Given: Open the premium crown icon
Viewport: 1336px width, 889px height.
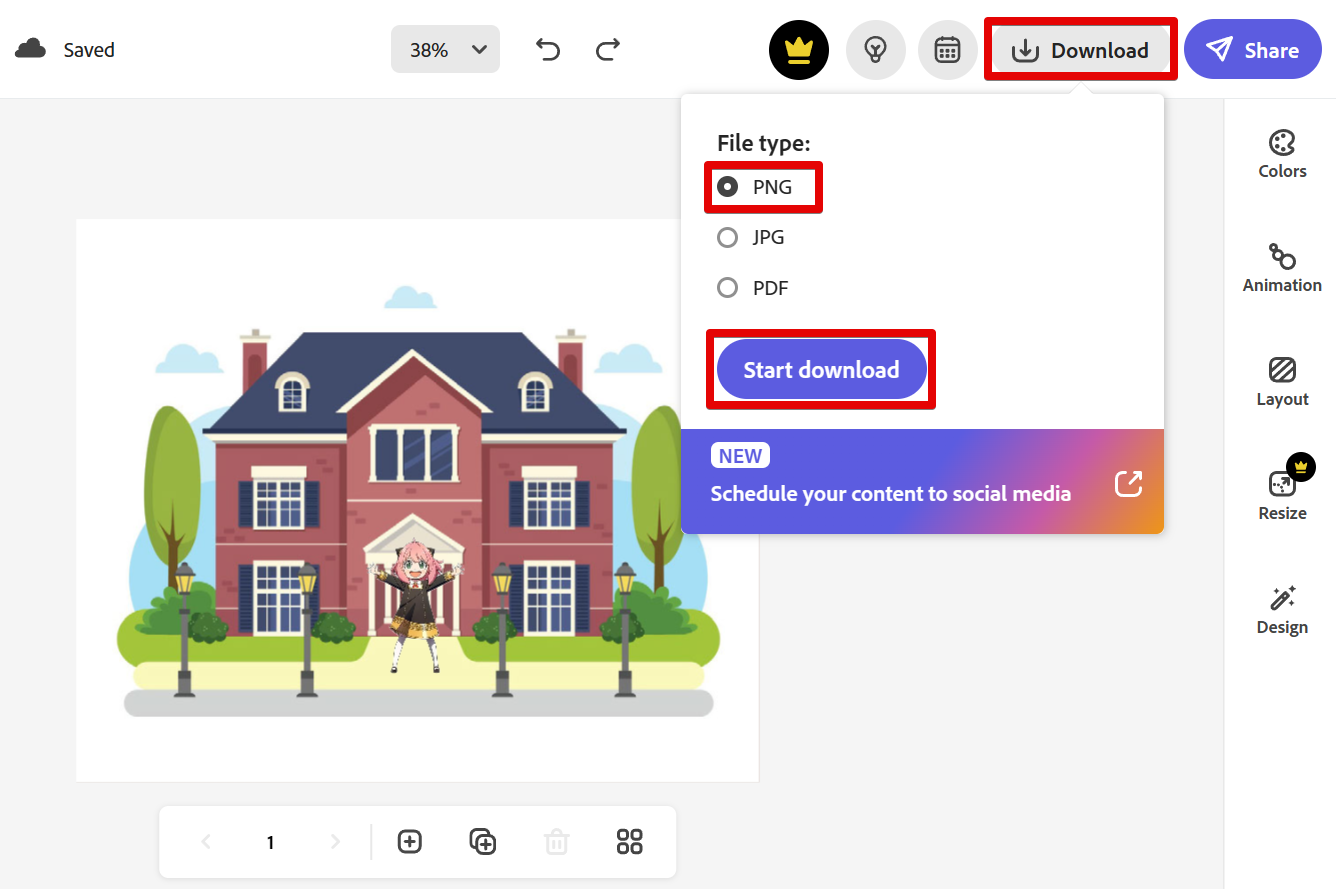Looking at the screenshot, I should click(799, 50).
